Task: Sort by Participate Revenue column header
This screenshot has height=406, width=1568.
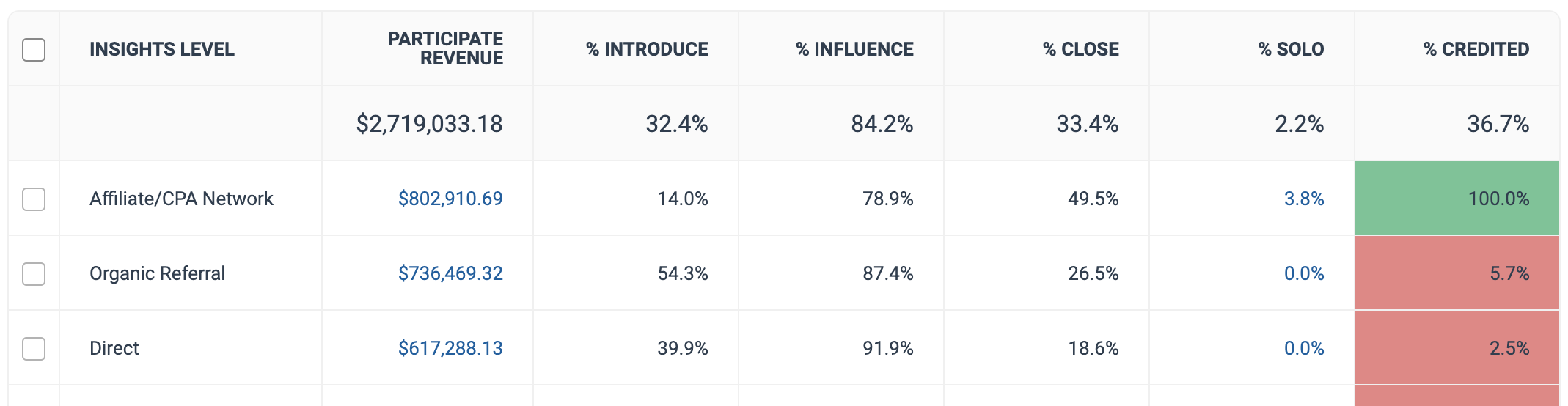Action: 445,48
